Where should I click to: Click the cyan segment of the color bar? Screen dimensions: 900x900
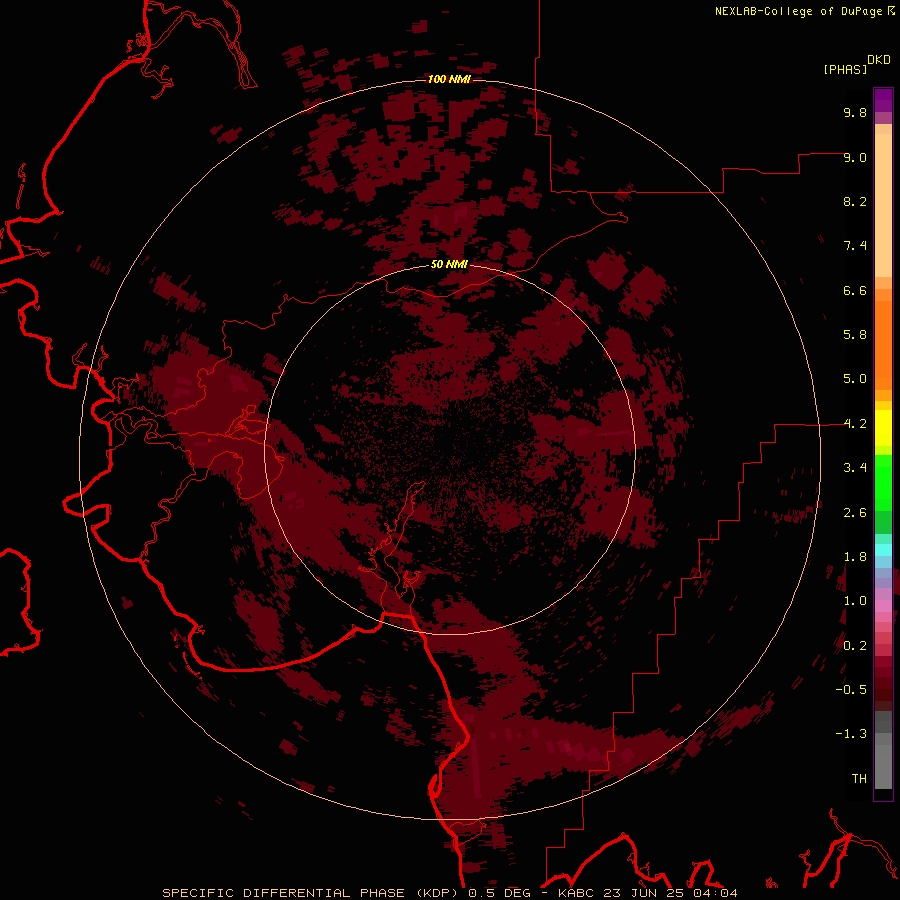883,550
